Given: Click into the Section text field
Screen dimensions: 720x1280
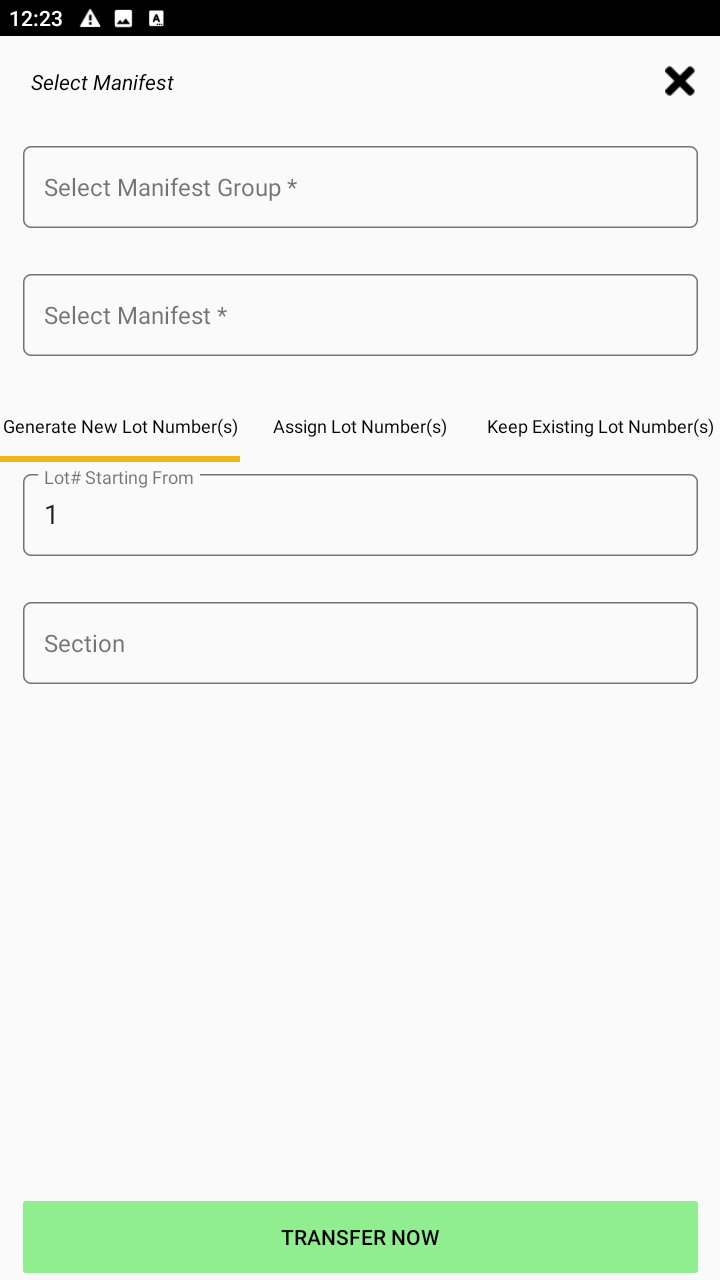Looking at the screenshot, I should (x=360, y=643).
